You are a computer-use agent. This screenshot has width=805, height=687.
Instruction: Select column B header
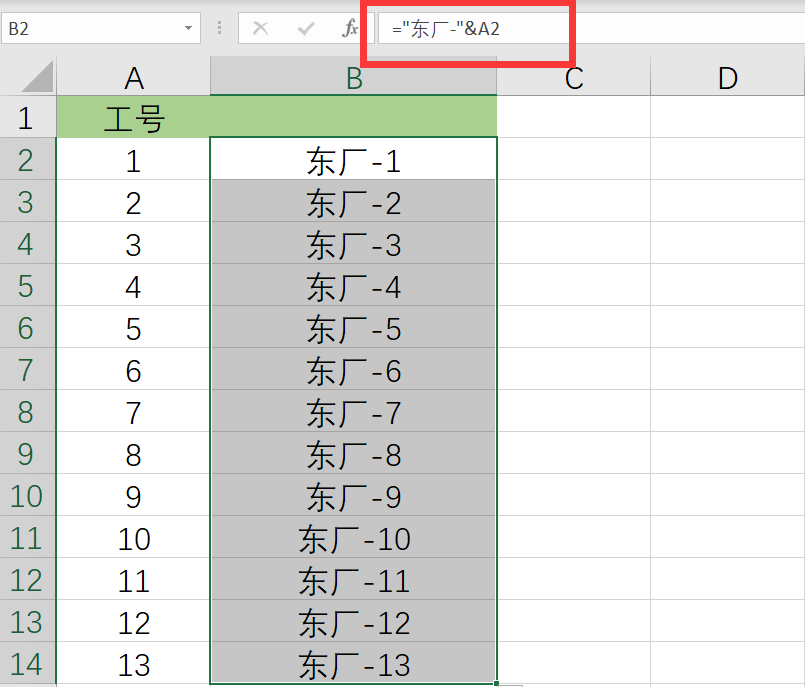point(354,78)
